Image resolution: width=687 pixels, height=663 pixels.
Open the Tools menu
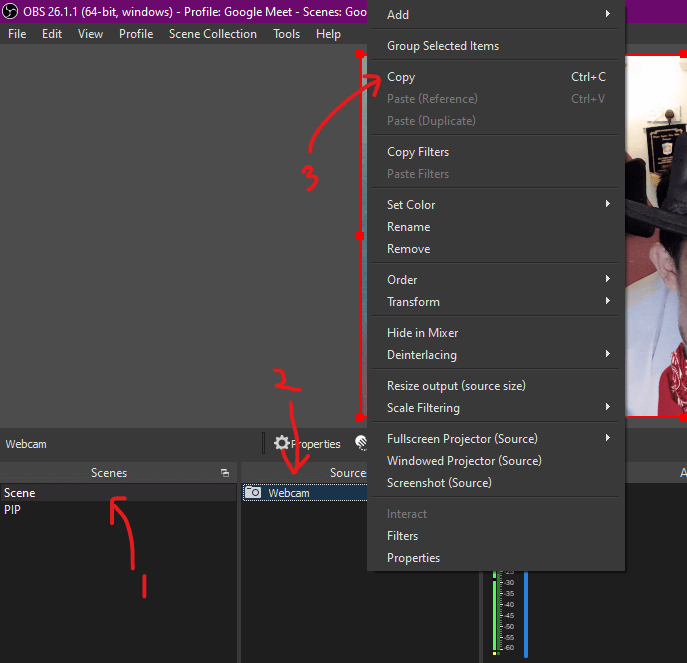click(x=287, y=34)
